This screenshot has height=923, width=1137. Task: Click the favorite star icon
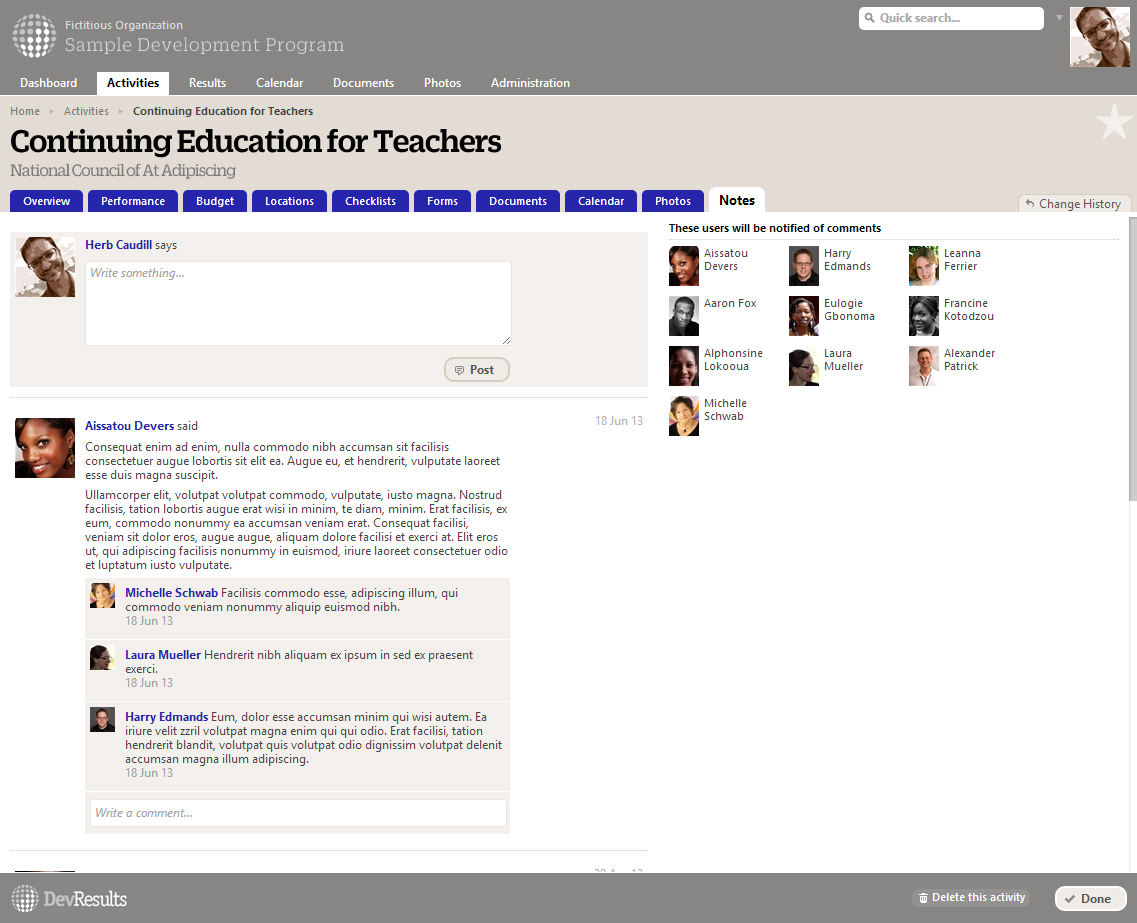(x=1113, y=122)
